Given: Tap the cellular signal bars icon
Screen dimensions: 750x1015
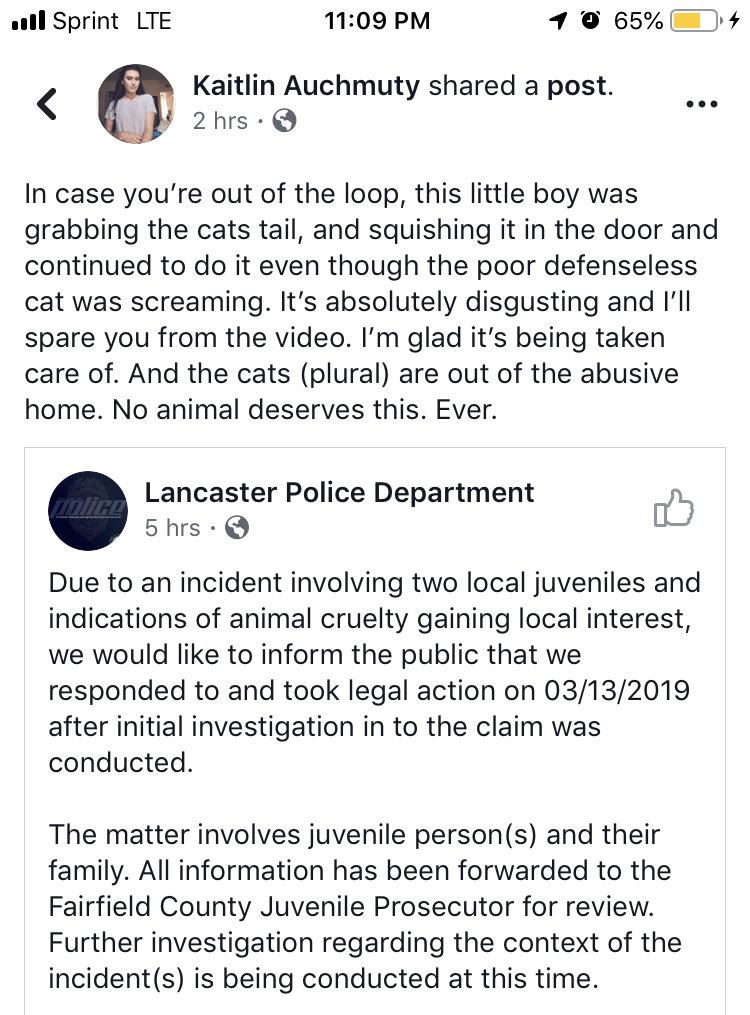Looking at the screenshot, I should pos(28,21).
